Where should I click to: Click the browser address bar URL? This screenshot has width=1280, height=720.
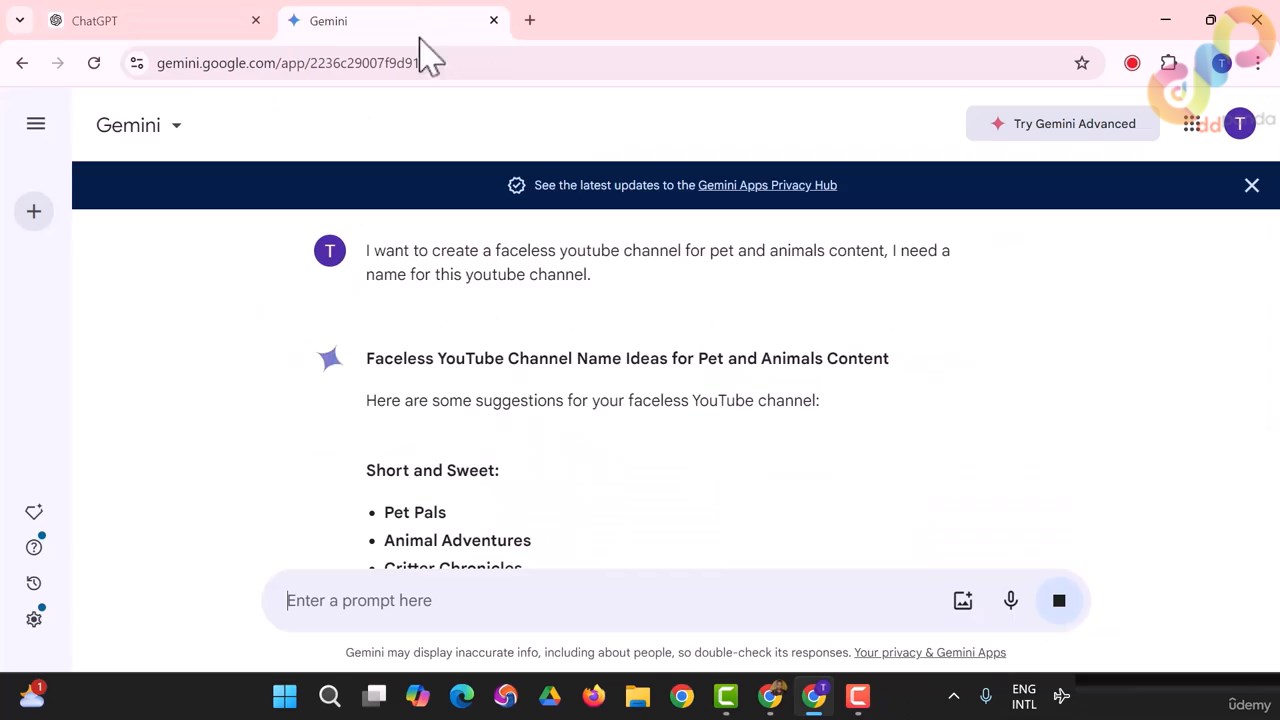[290, 63]
